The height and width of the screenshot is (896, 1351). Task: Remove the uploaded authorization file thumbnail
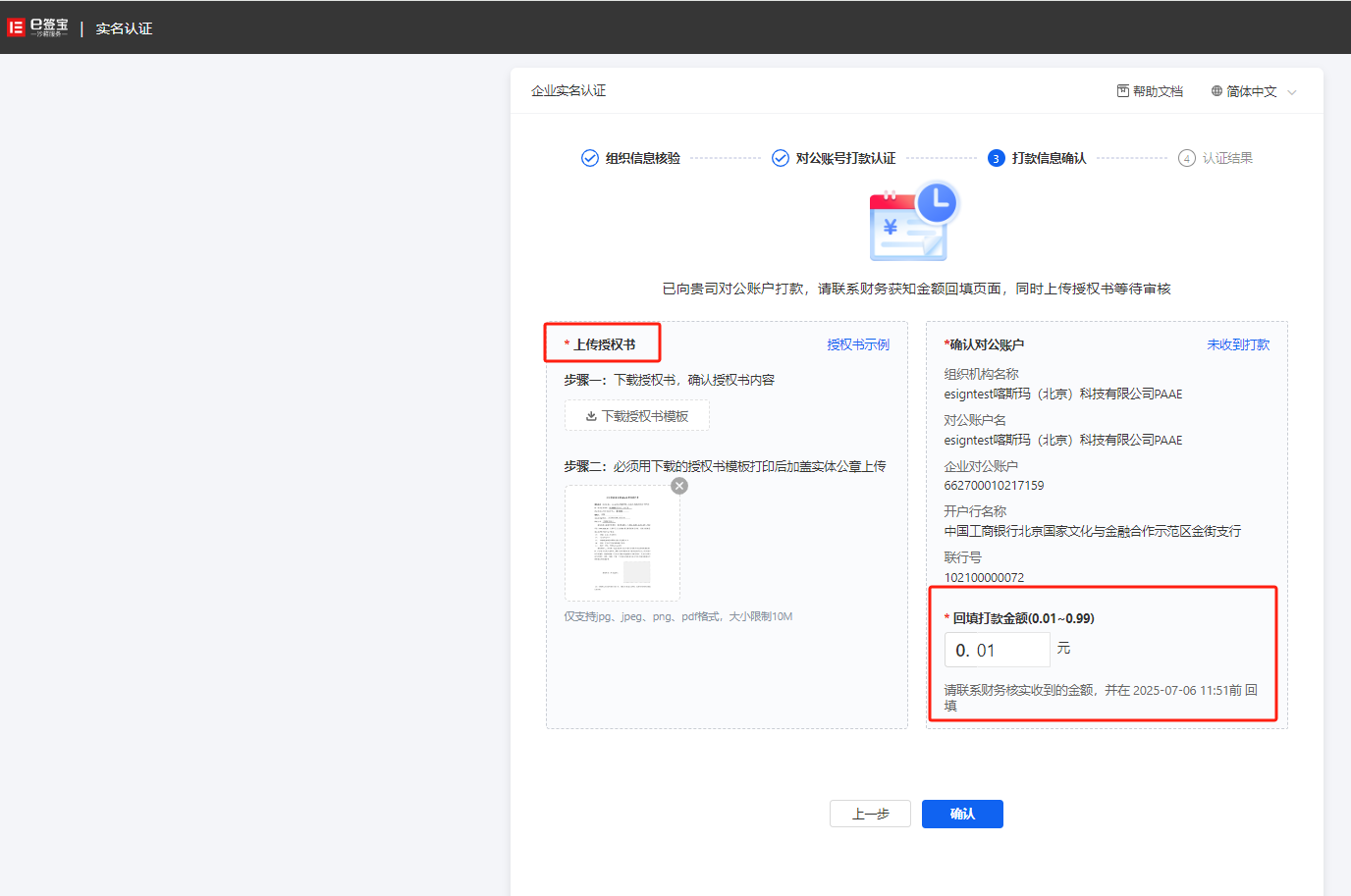click(679, 486)
